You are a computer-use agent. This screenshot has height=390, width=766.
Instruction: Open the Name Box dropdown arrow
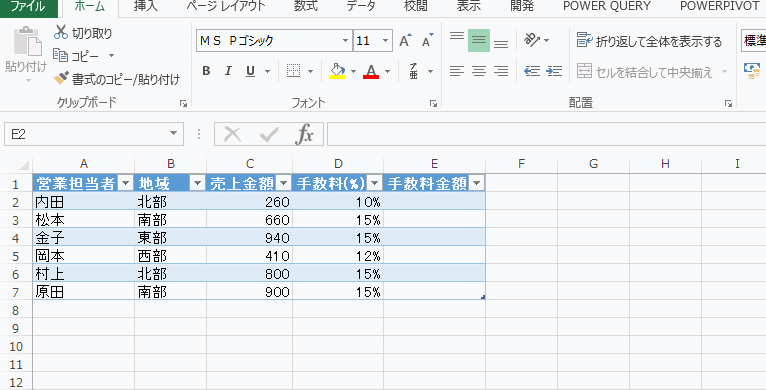[x=173, y=134]
